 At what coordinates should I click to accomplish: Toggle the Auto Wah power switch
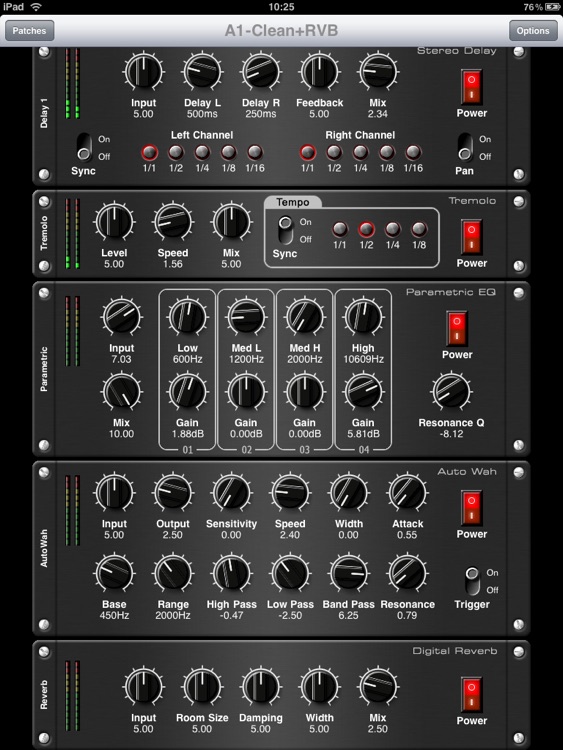pos(471,507)
